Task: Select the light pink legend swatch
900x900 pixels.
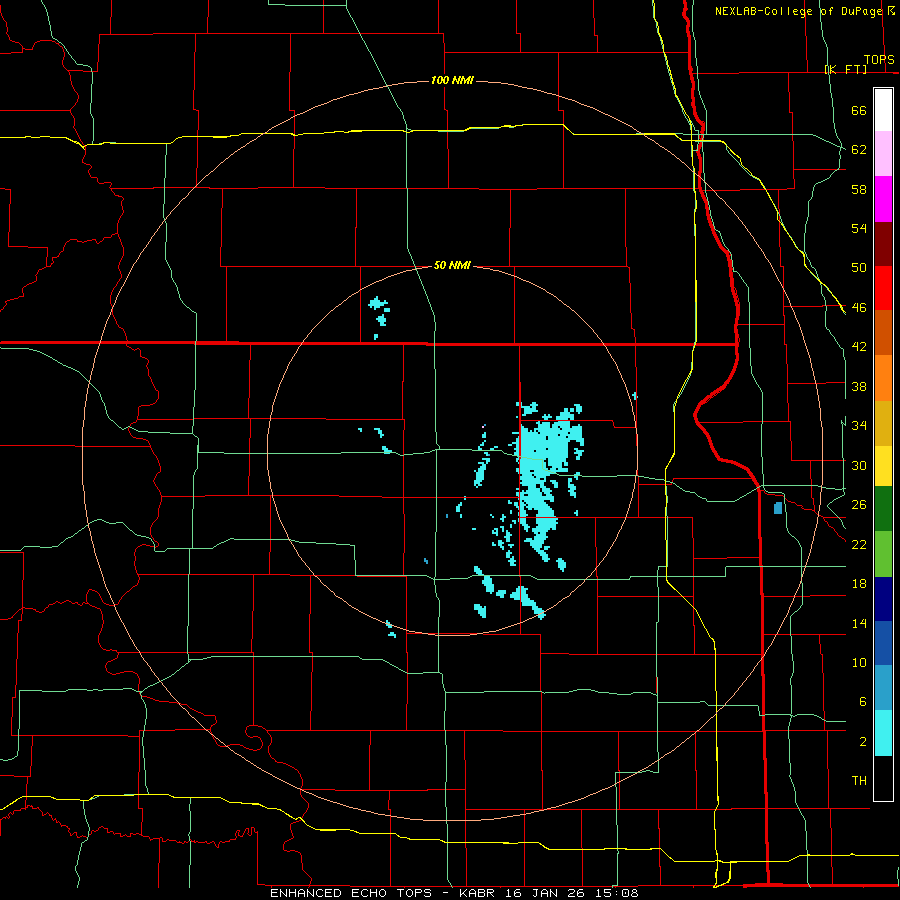Action: coord(883,153)
